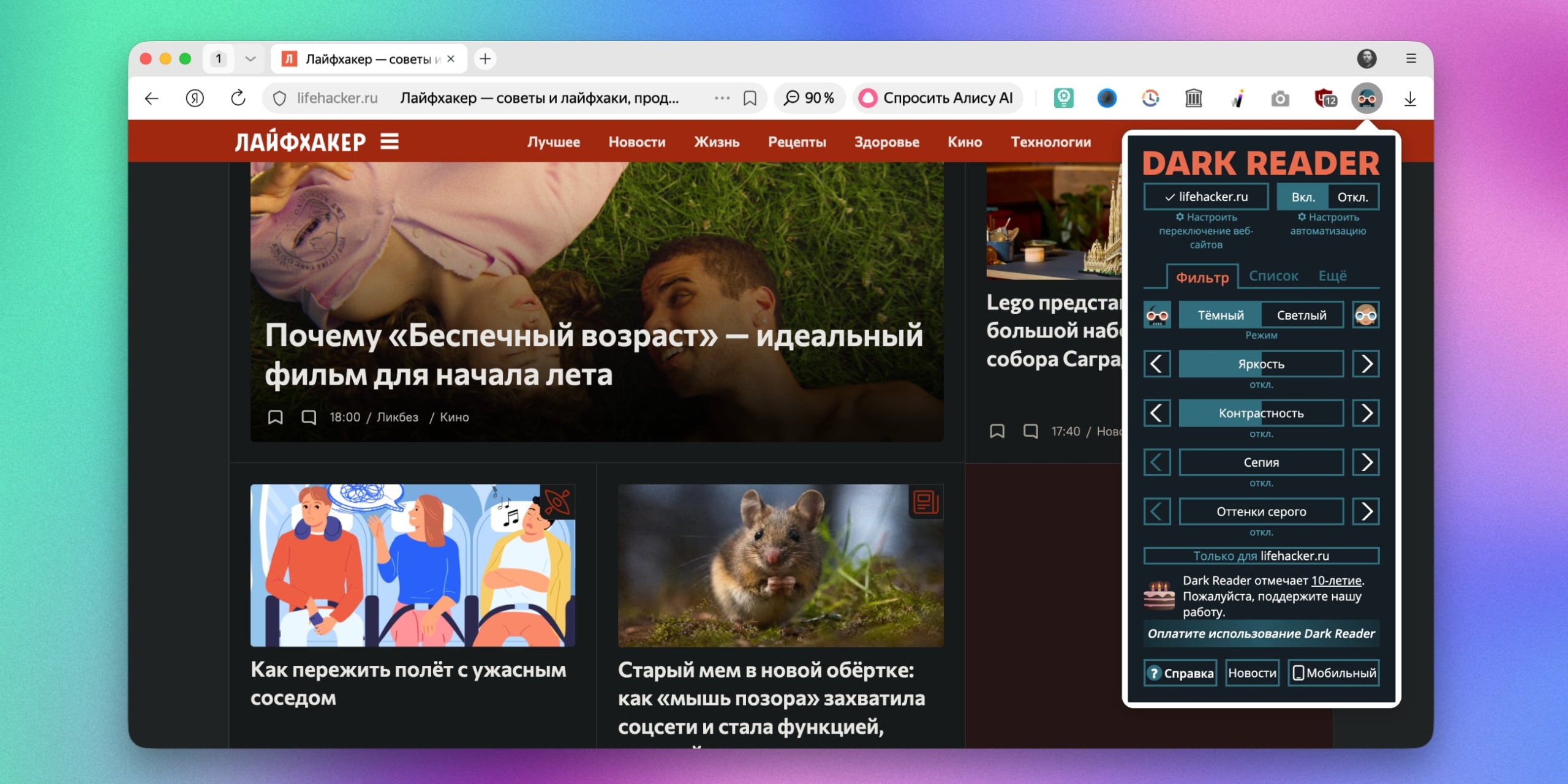Click 'Спросить Алису AI' button

(937, 98)
